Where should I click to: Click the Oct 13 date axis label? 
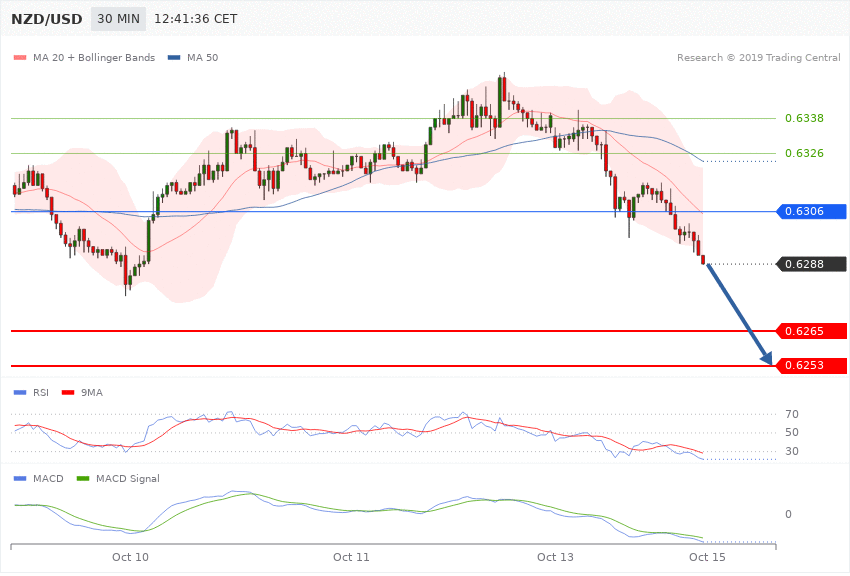click(555, 557)
